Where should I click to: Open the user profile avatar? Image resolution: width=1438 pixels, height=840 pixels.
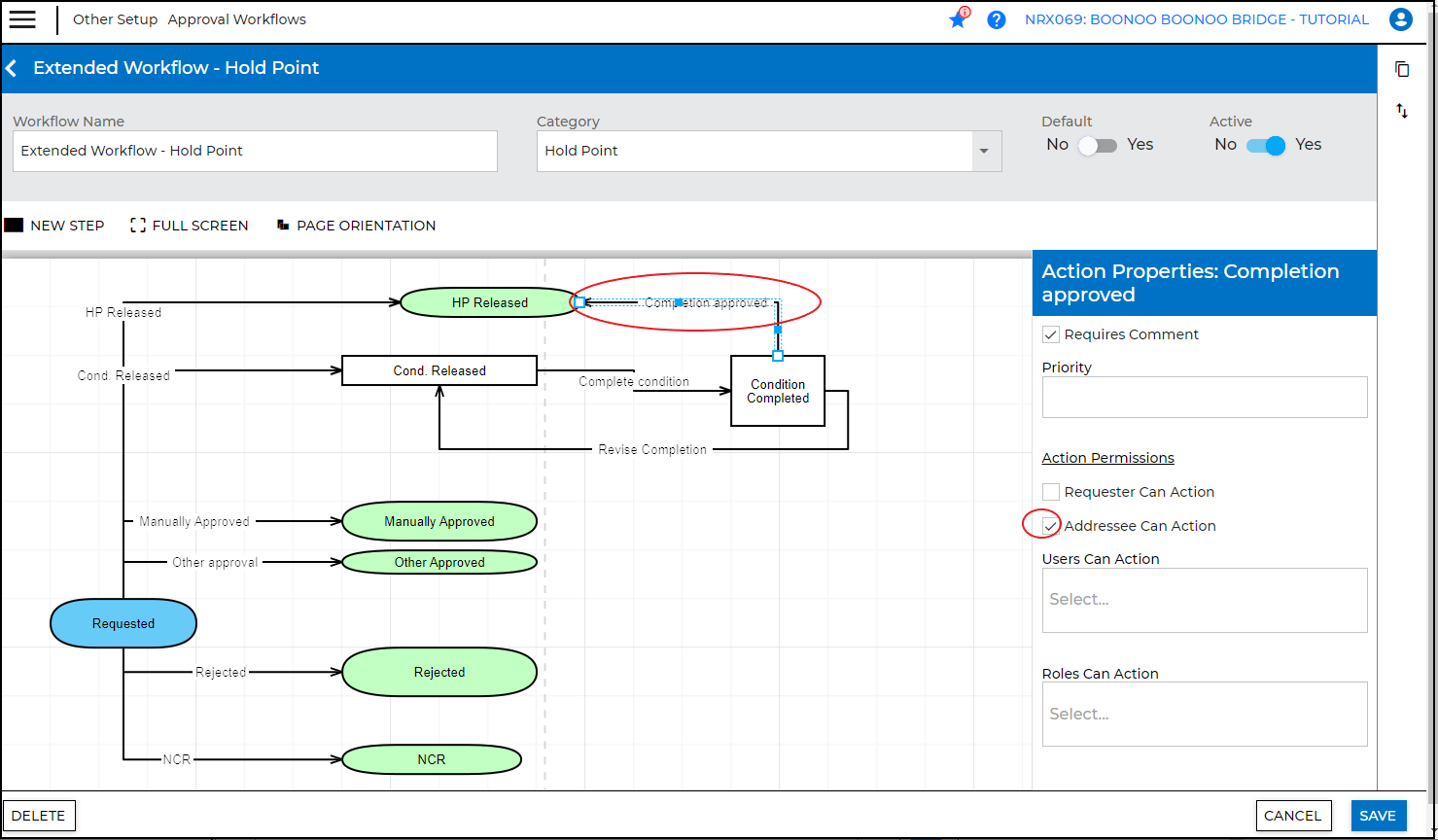pos(1400,19)
